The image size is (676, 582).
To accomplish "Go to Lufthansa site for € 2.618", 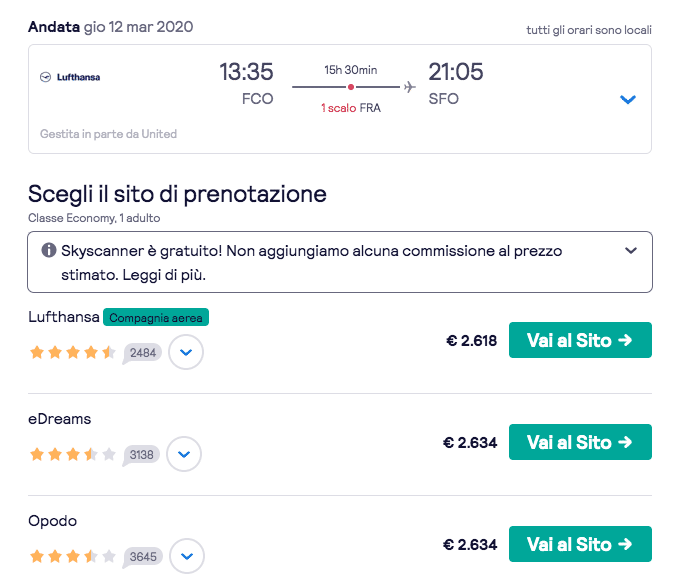I will point(580,340).
